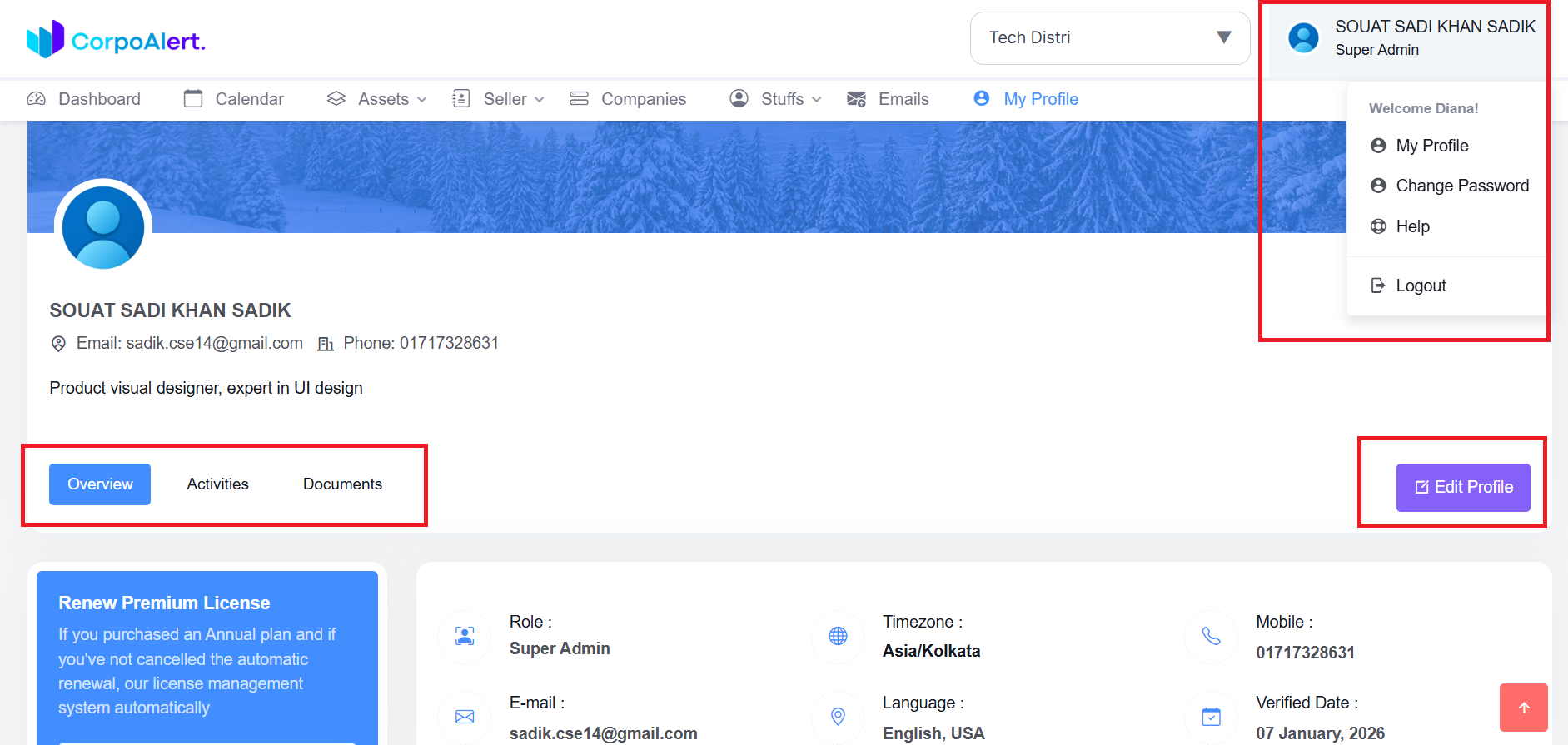Click the CorpoAlert logo icon
The width and height of the screenshot is (1568, 745).
45,39
